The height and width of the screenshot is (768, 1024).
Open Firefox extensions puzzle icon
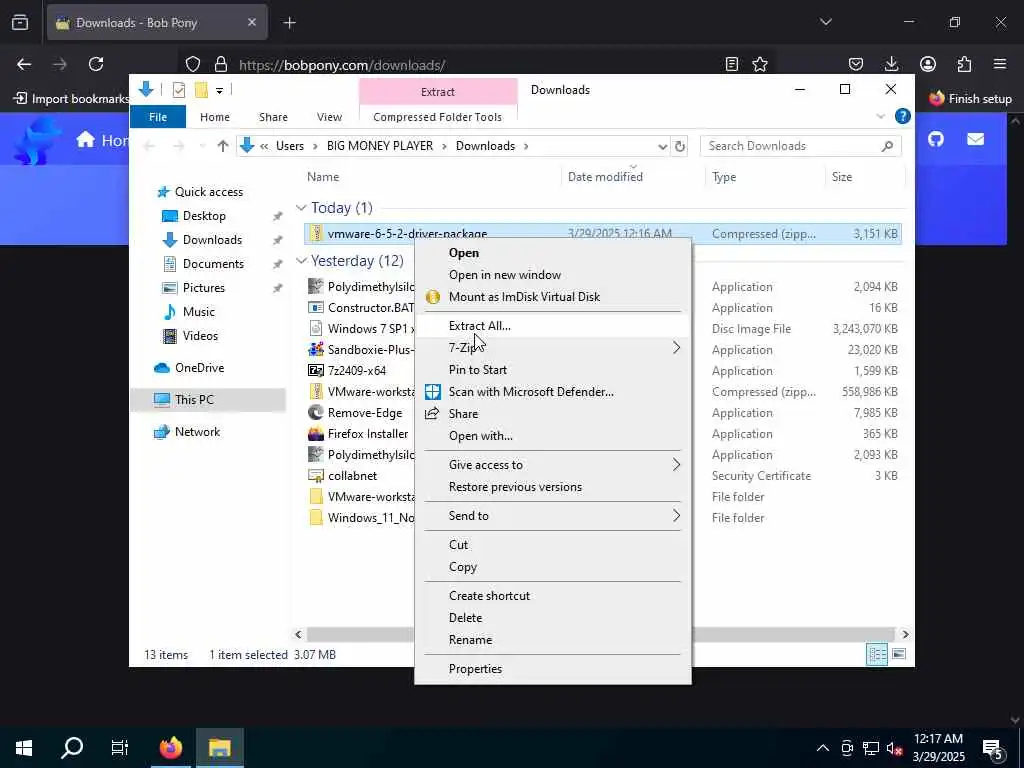tap(964, 64)
